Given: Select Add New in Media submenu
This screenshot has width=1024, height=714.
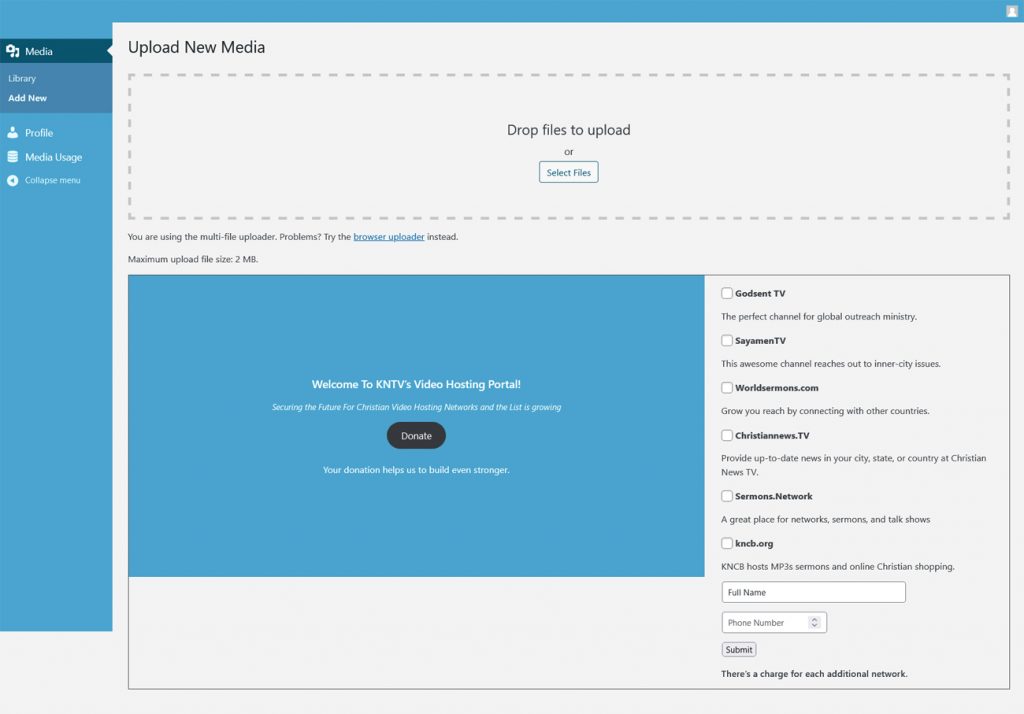Looking at the screenshot, I should coord(28,98).
